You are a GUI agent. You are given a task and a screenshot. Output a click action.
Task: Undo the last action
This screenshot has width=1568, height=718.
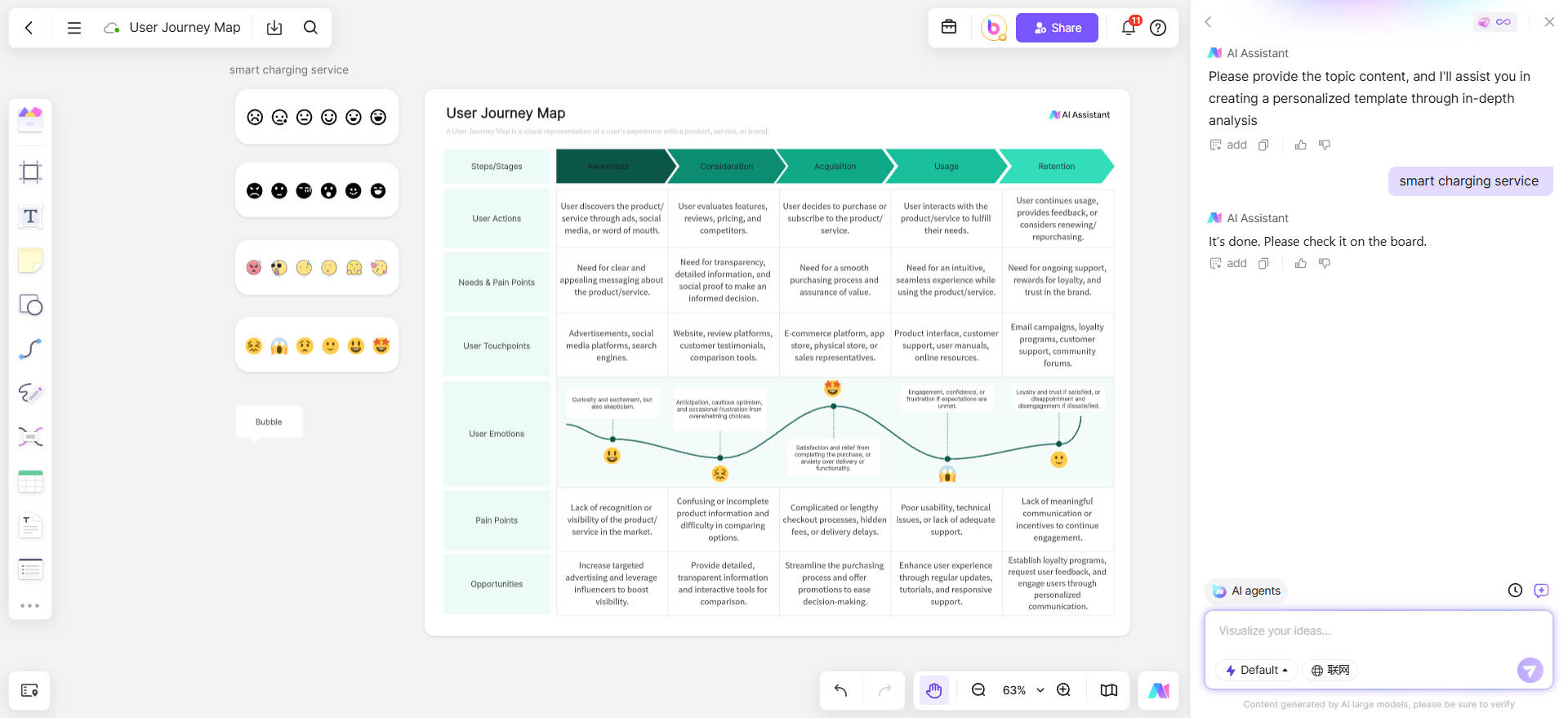[x=840, y=690]
